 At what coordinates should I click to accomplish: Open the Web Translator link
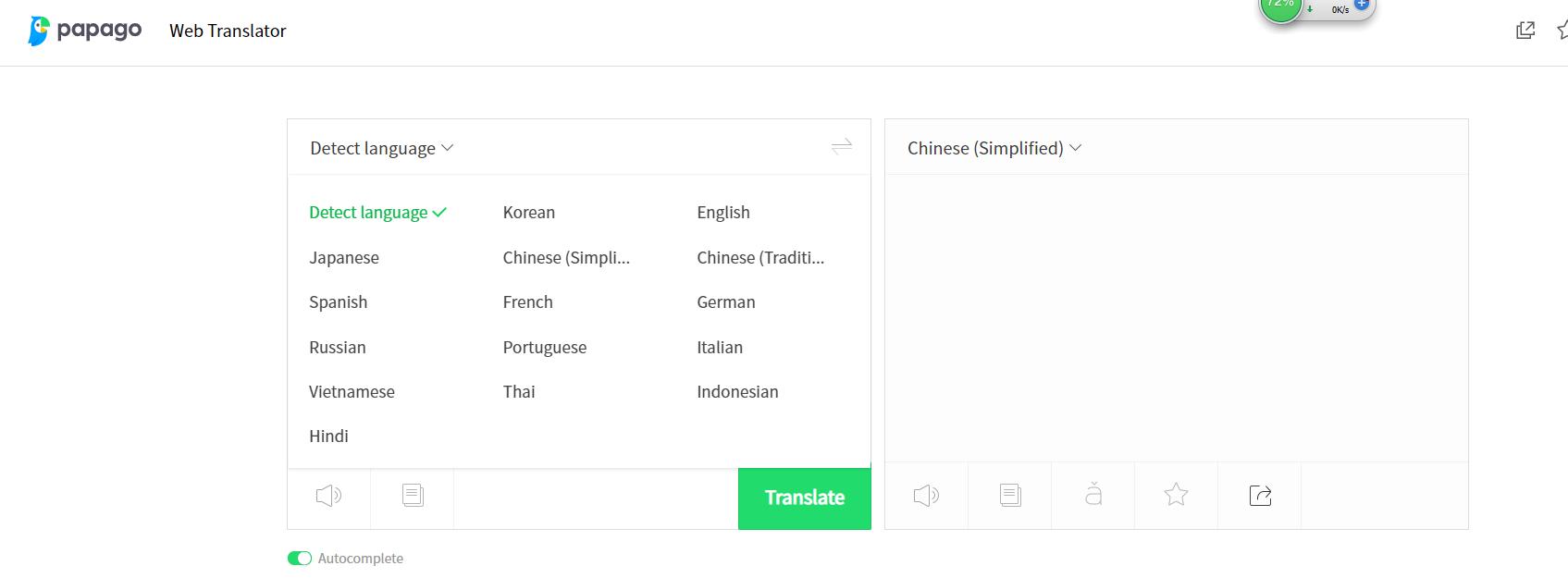click(228, 31)
